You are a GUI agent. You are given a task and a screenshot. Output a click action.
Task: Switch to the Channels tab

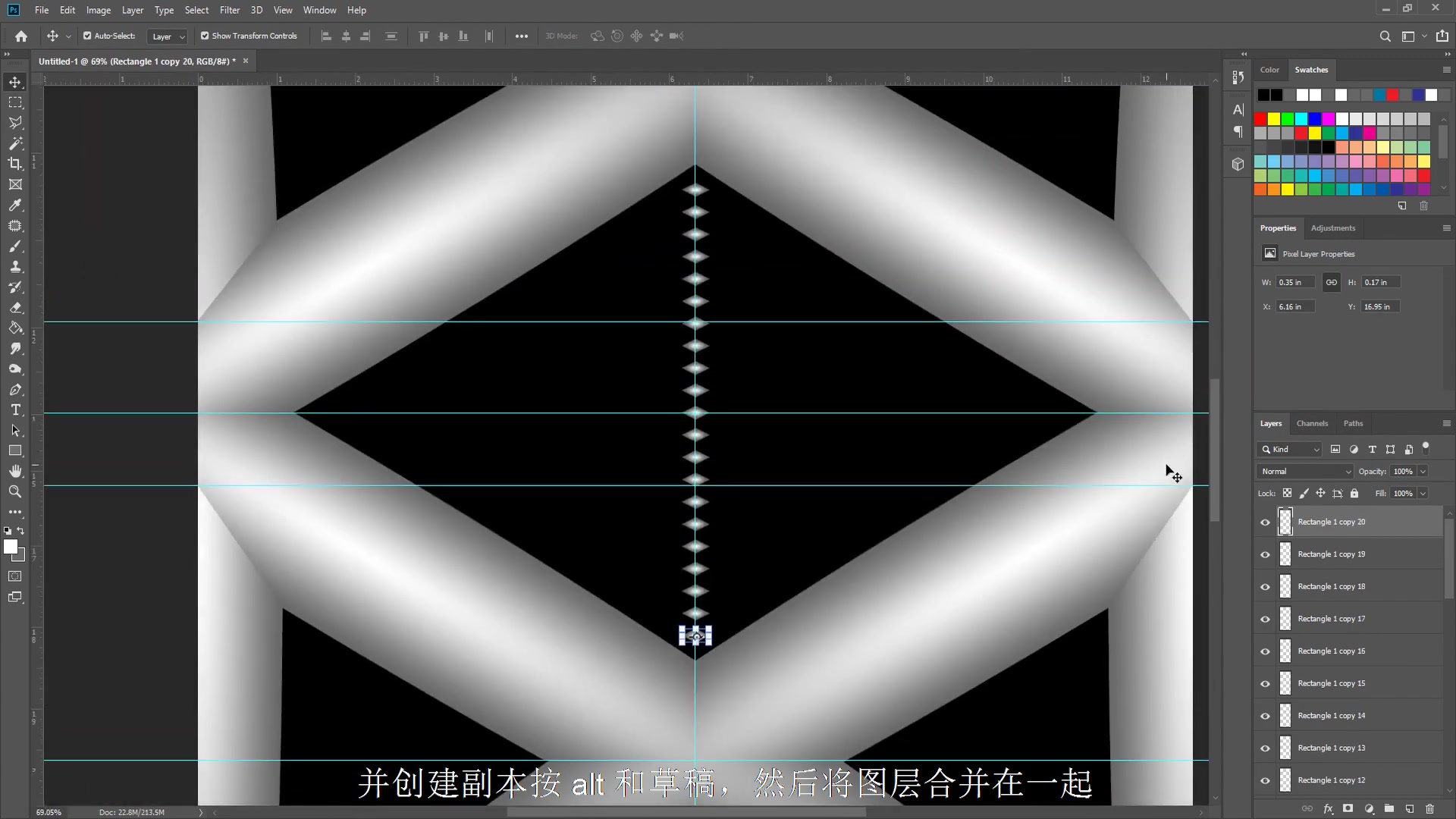click(1313, 423)
